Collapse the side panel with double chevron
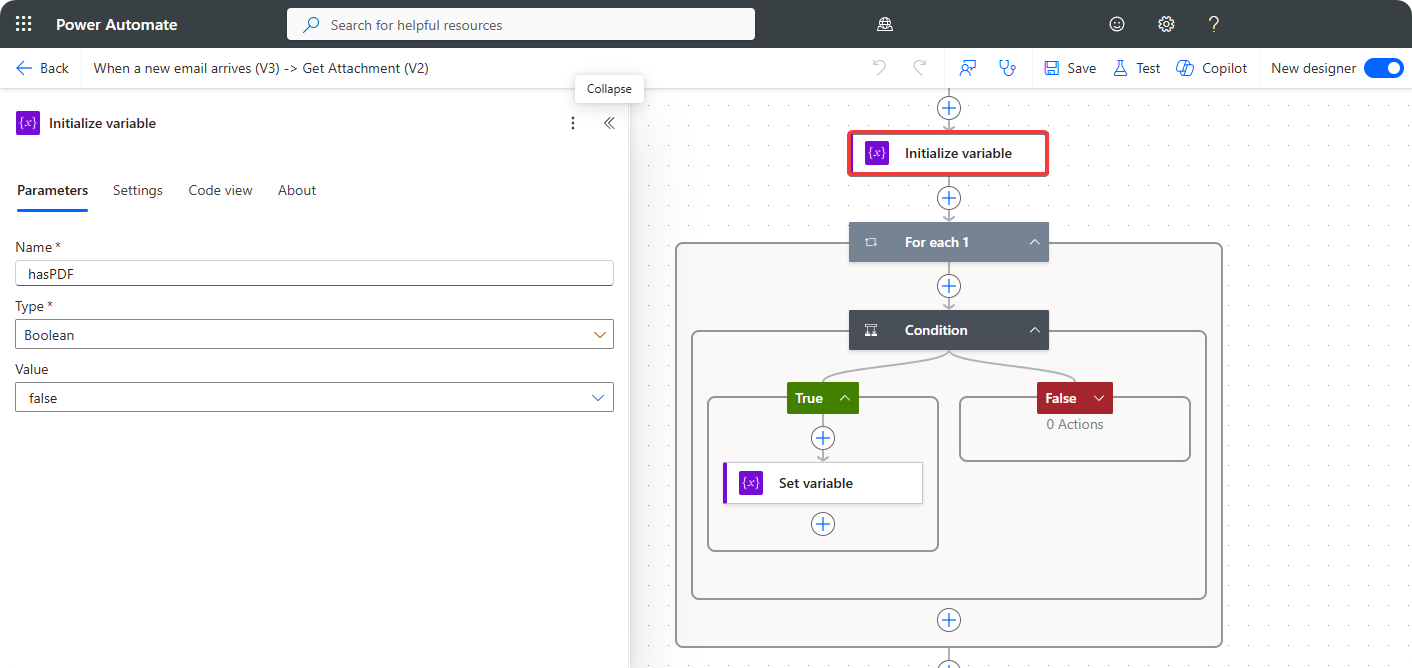 609,123
